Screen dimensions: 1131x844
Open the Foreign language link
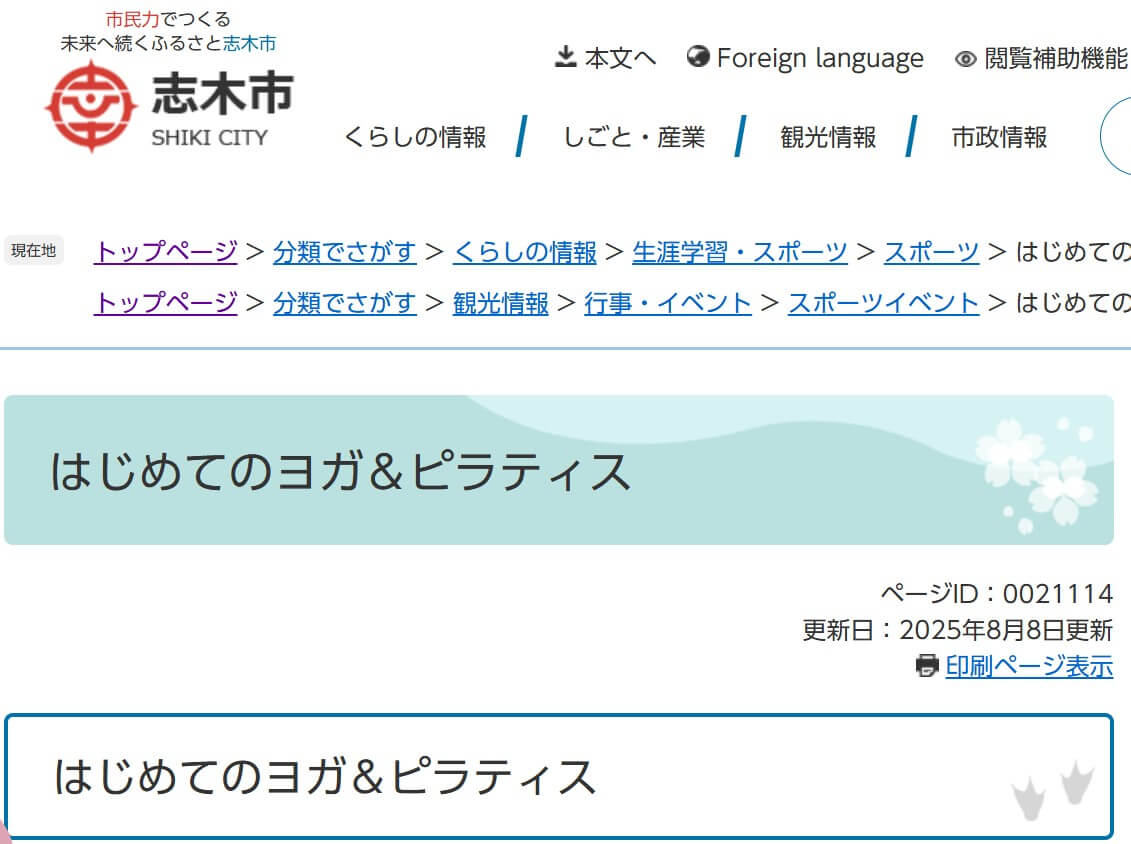pyautogui.click(x=820, y=58)
